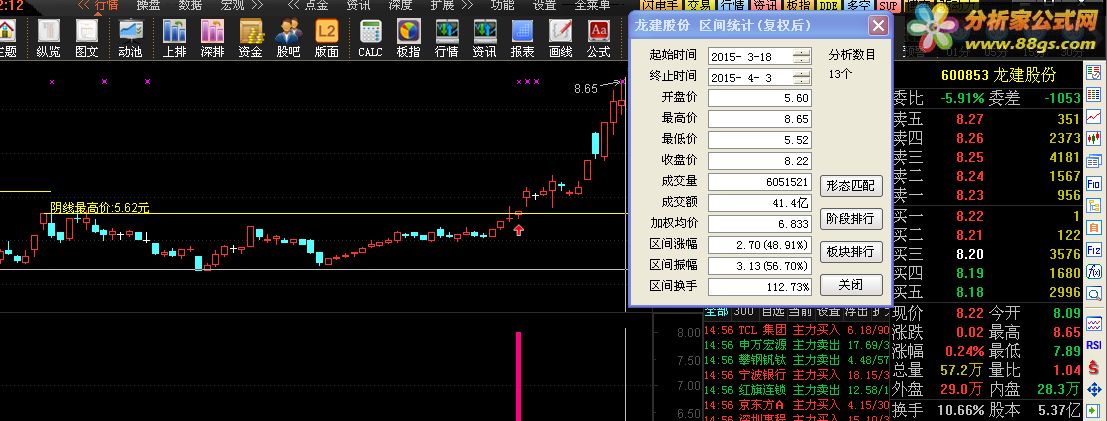Click the red dollar sign sidebar icon
1107x421 pixels.
tap(1094, 367)
